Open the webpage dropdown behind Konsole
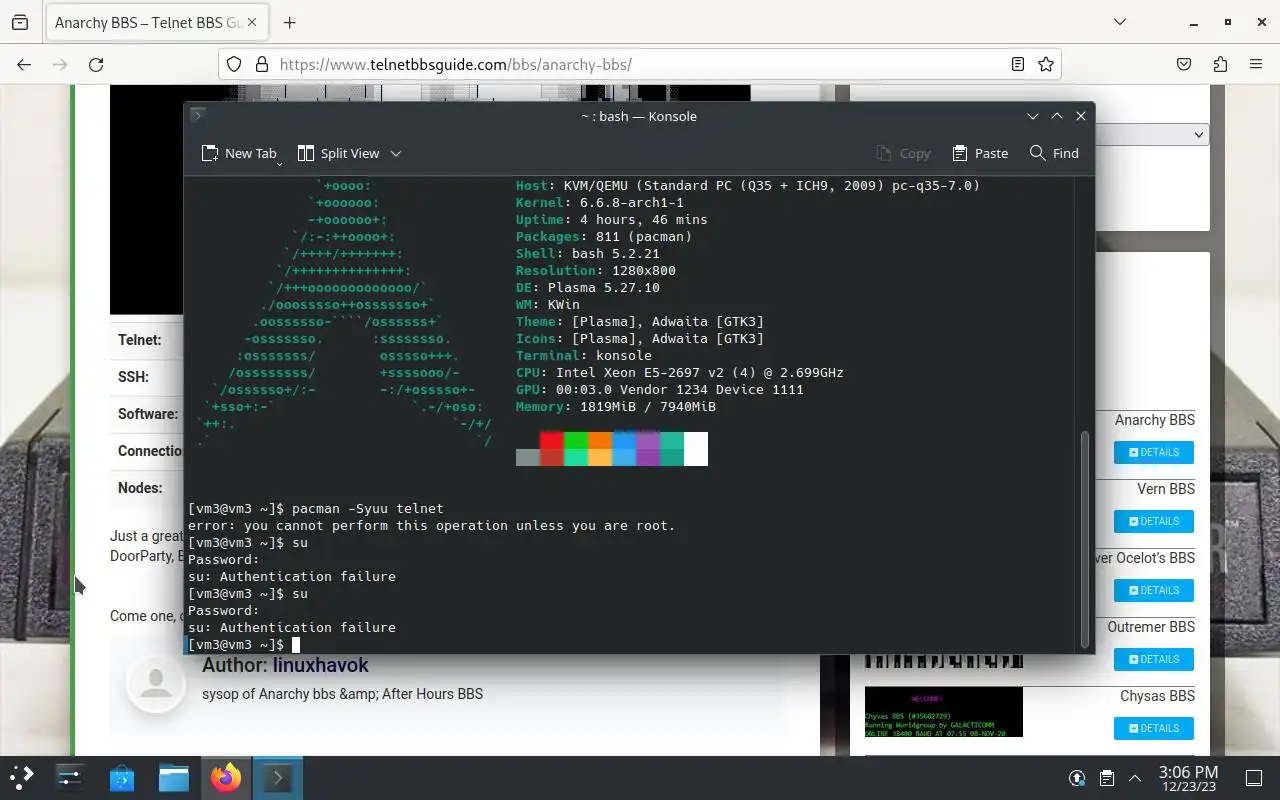The image size is (1280, 800). tap(1152, 134)
